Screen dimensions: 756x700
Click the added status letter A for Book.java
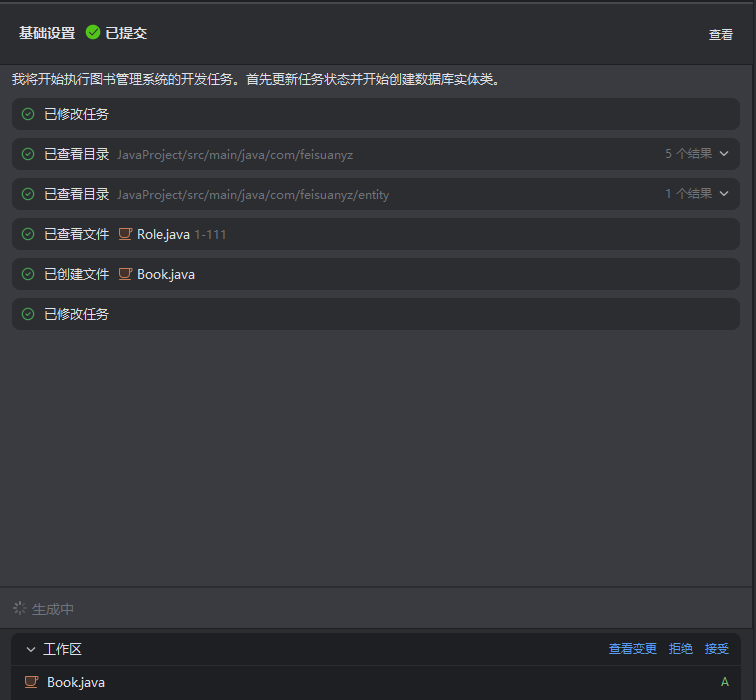(725, 682)
